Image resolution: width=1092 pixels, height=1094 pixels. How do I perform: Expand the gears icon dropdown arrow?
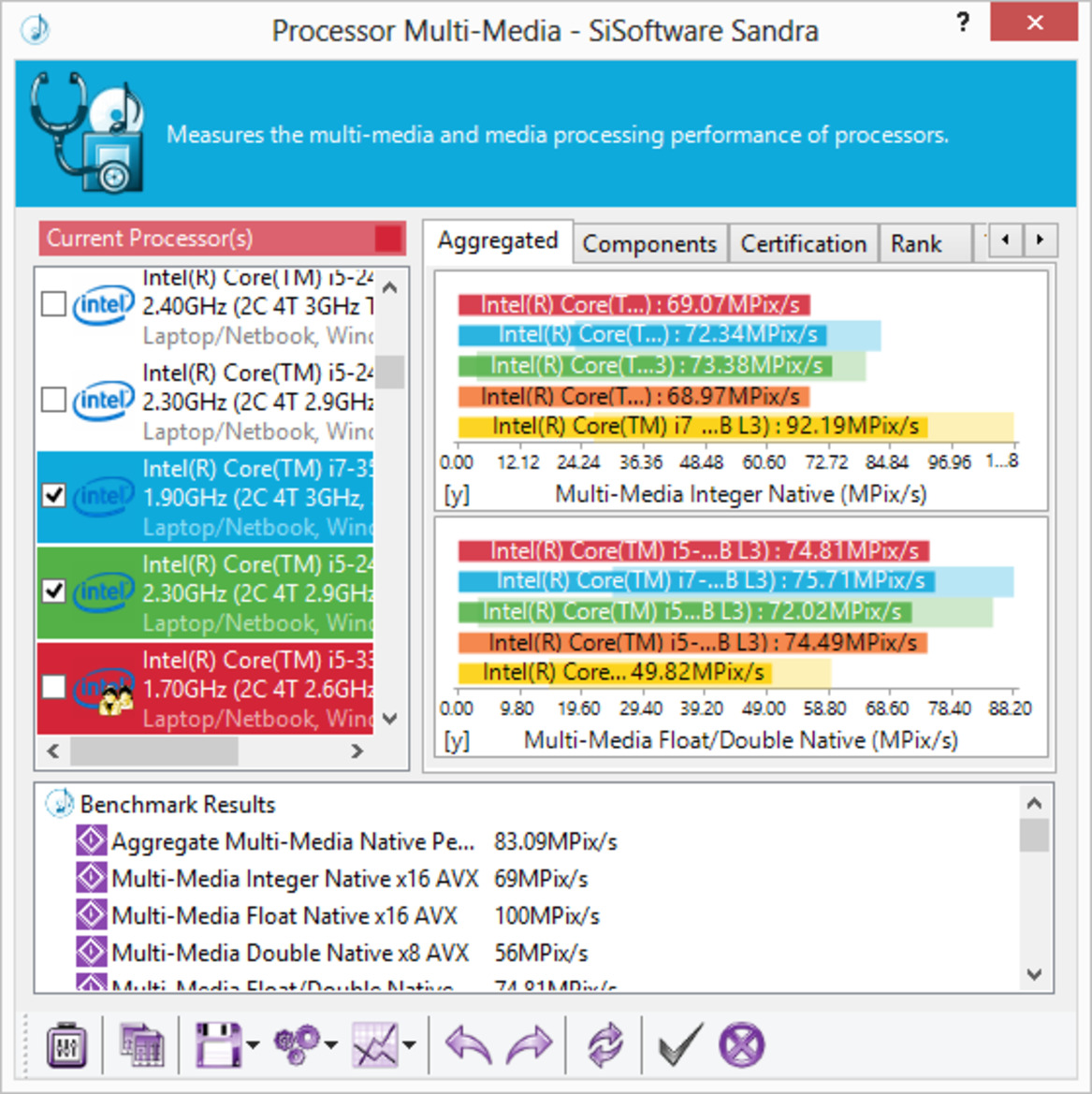click(x=331, y=1044)
